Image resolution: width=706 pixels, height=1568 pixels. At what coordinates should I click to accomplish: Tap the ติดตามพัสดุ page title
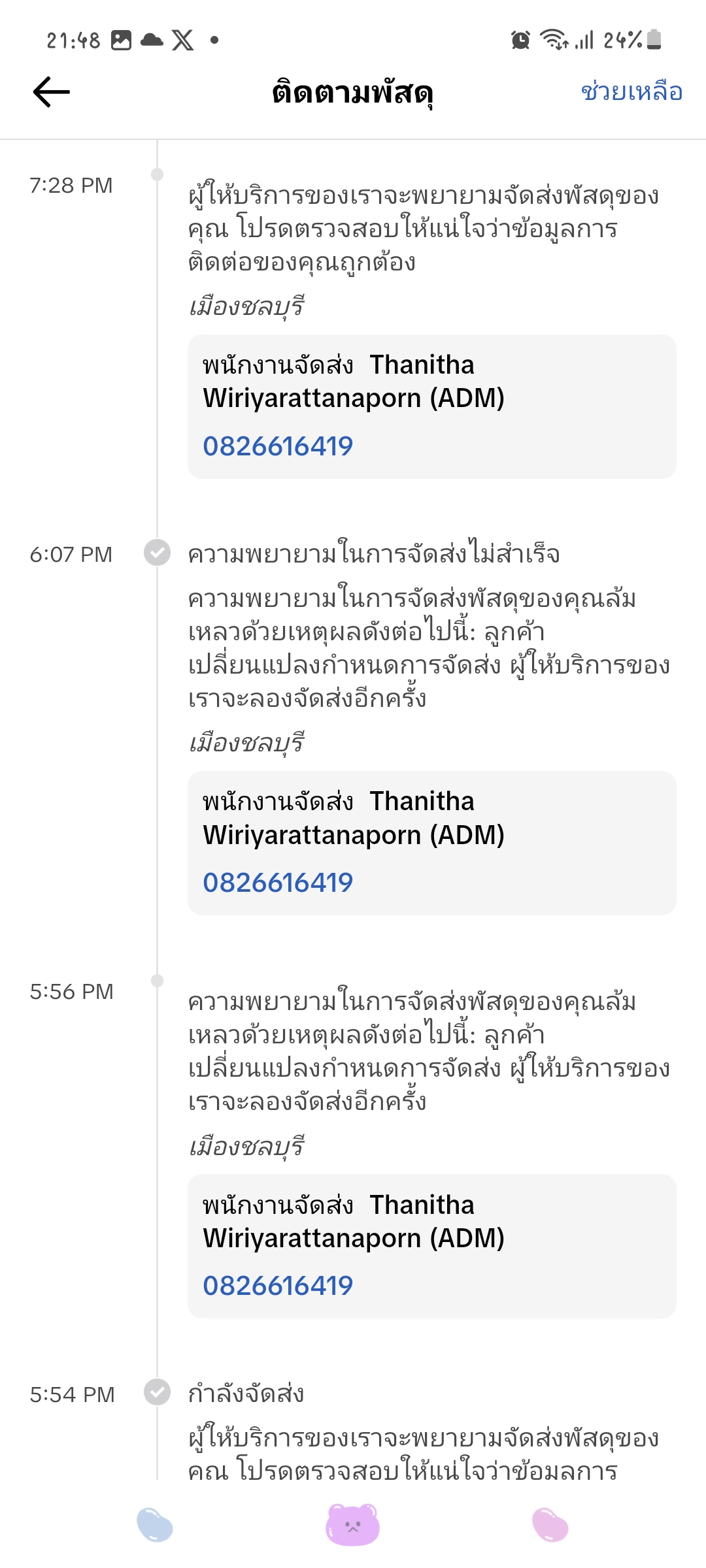click(353, 93)
